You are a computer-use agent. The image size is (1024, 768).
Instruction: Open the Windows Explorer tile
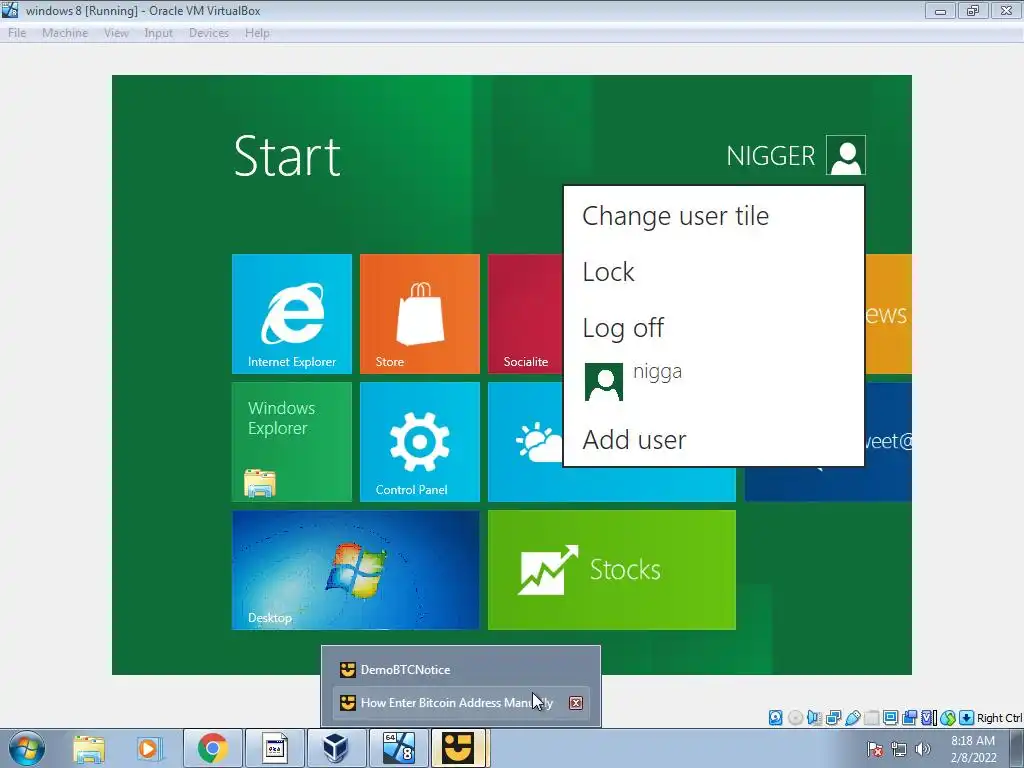pos(291,441)
